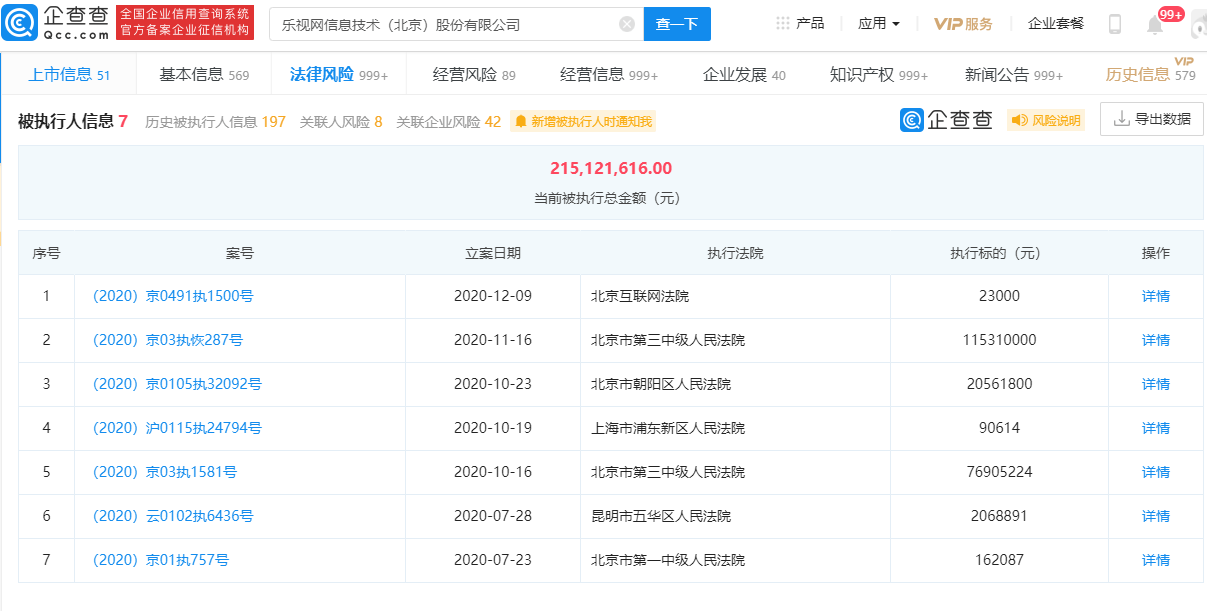
Task: Click the Qcc.com logo in the header
Action: point(55,23)
